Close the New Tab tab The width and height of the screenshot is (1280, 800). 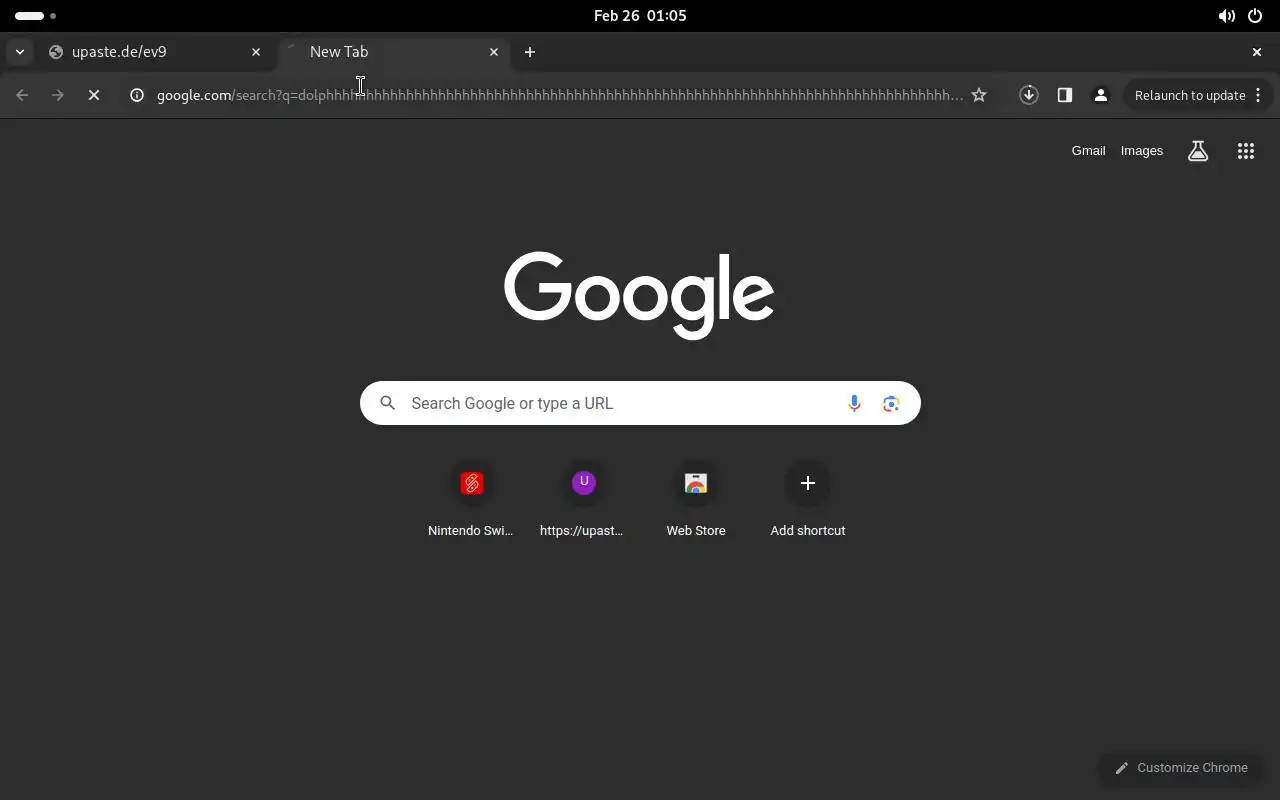pos(494,52)
